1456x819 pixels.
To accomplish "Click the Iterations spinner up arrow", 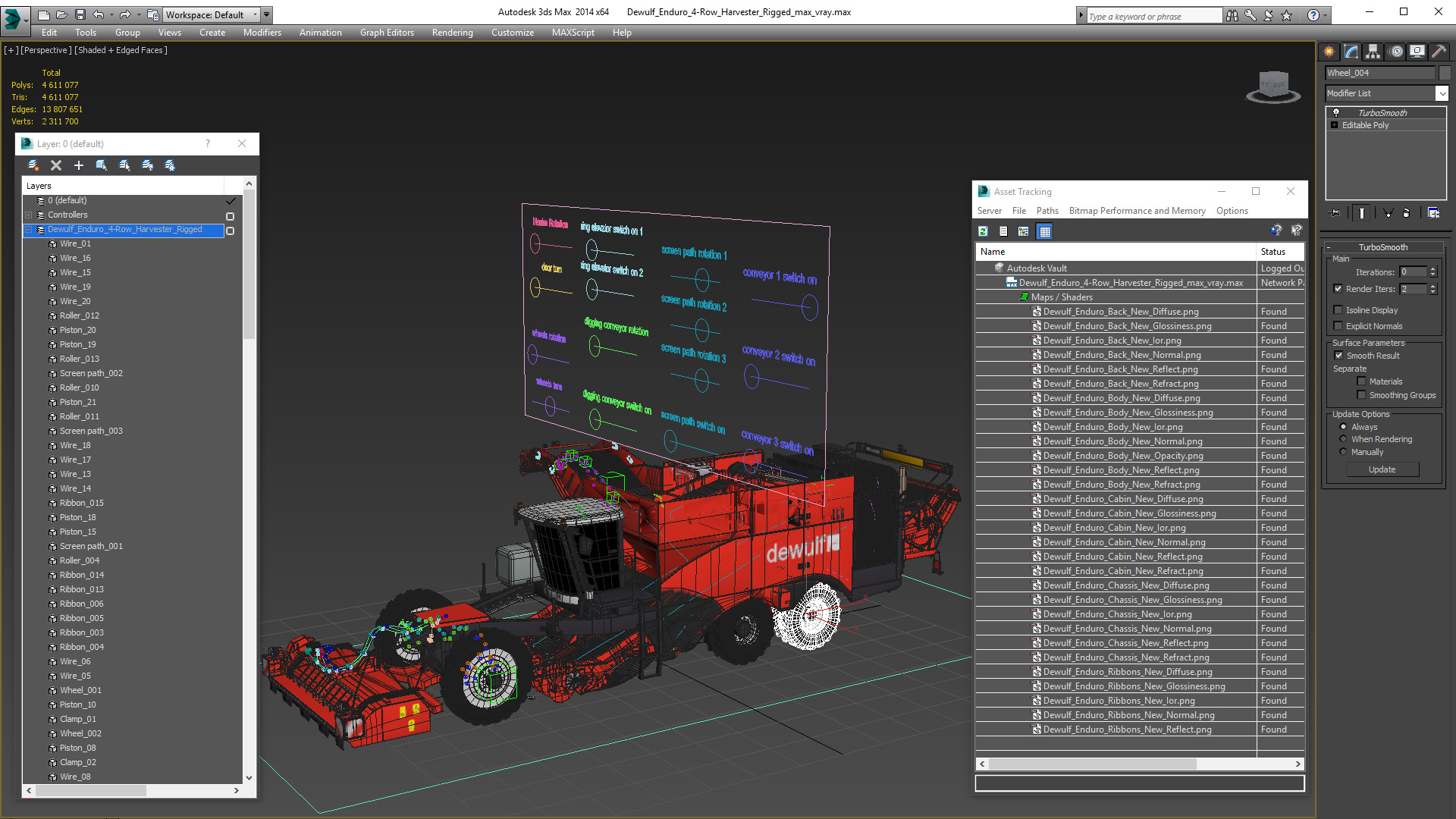I will (1432, 269).
